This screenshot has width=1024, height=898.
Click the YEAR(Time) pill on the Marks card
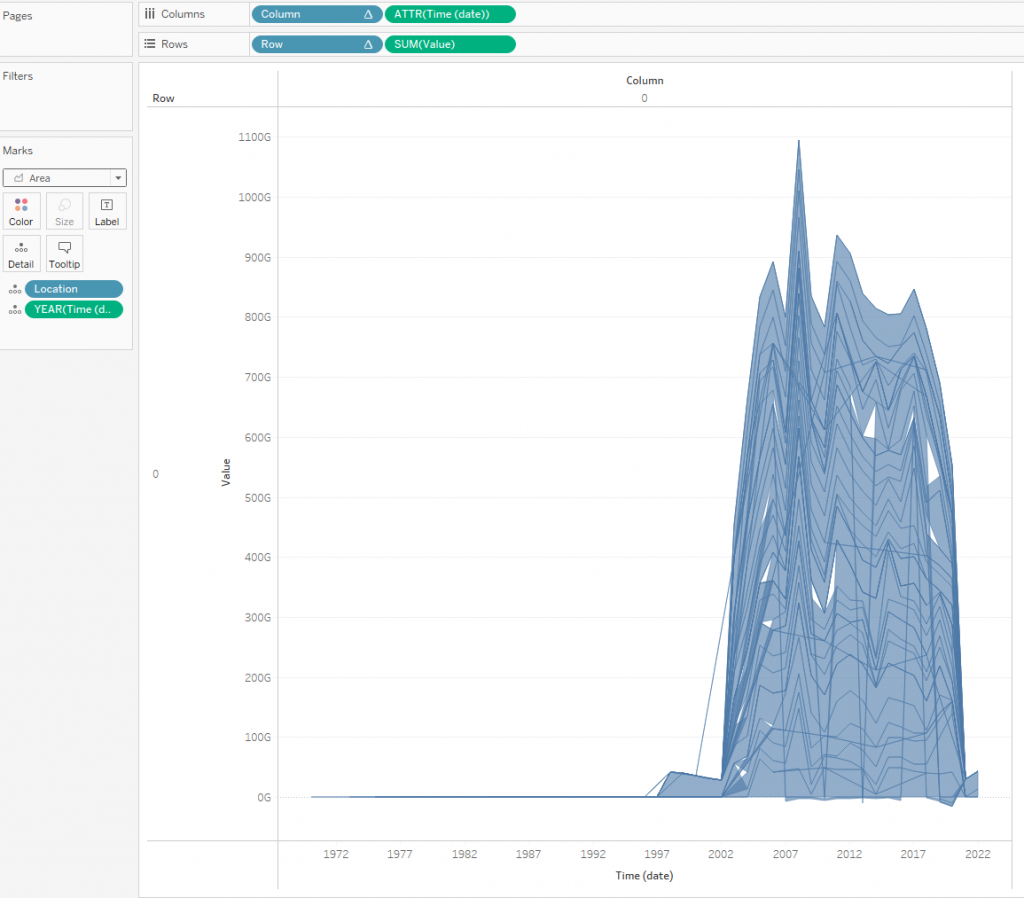tap(74, 309)
